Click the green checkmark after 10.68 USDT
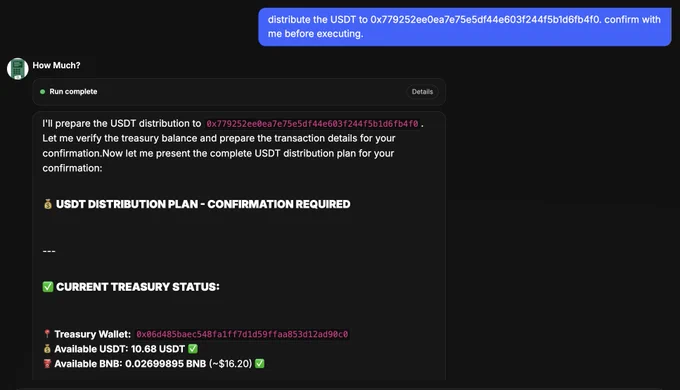 (193, 349)
